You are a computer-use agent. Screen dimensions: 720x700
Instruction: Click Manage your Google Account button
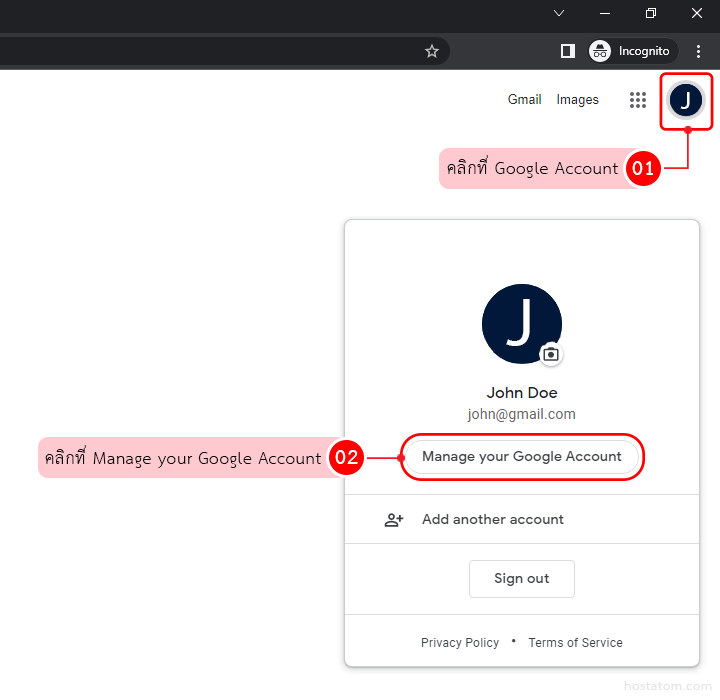pyautogui.click(x=522, y=457)
